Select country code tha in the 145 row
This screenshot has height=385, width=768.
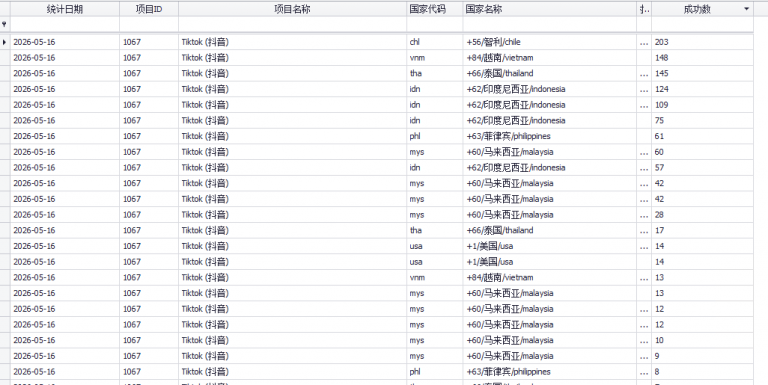point(434,73)
